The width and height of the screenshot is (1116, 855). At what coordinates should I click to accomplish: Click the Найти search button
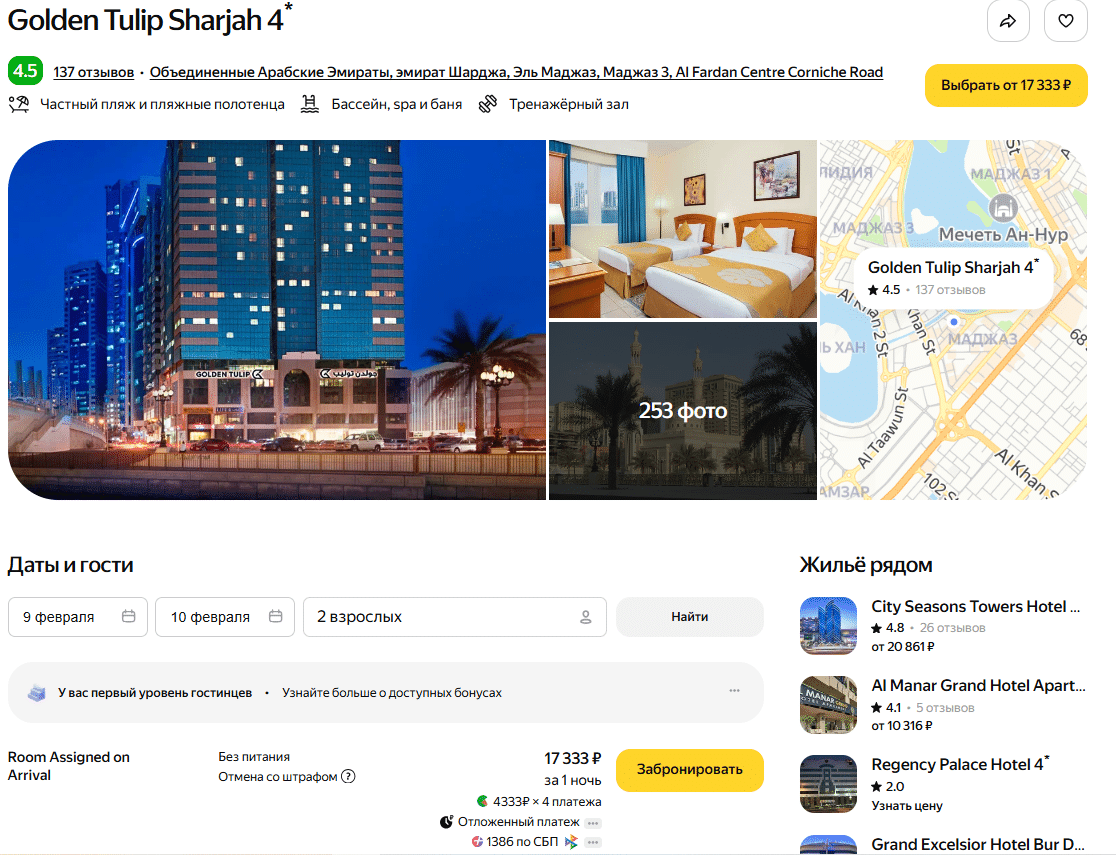(690, 617)
